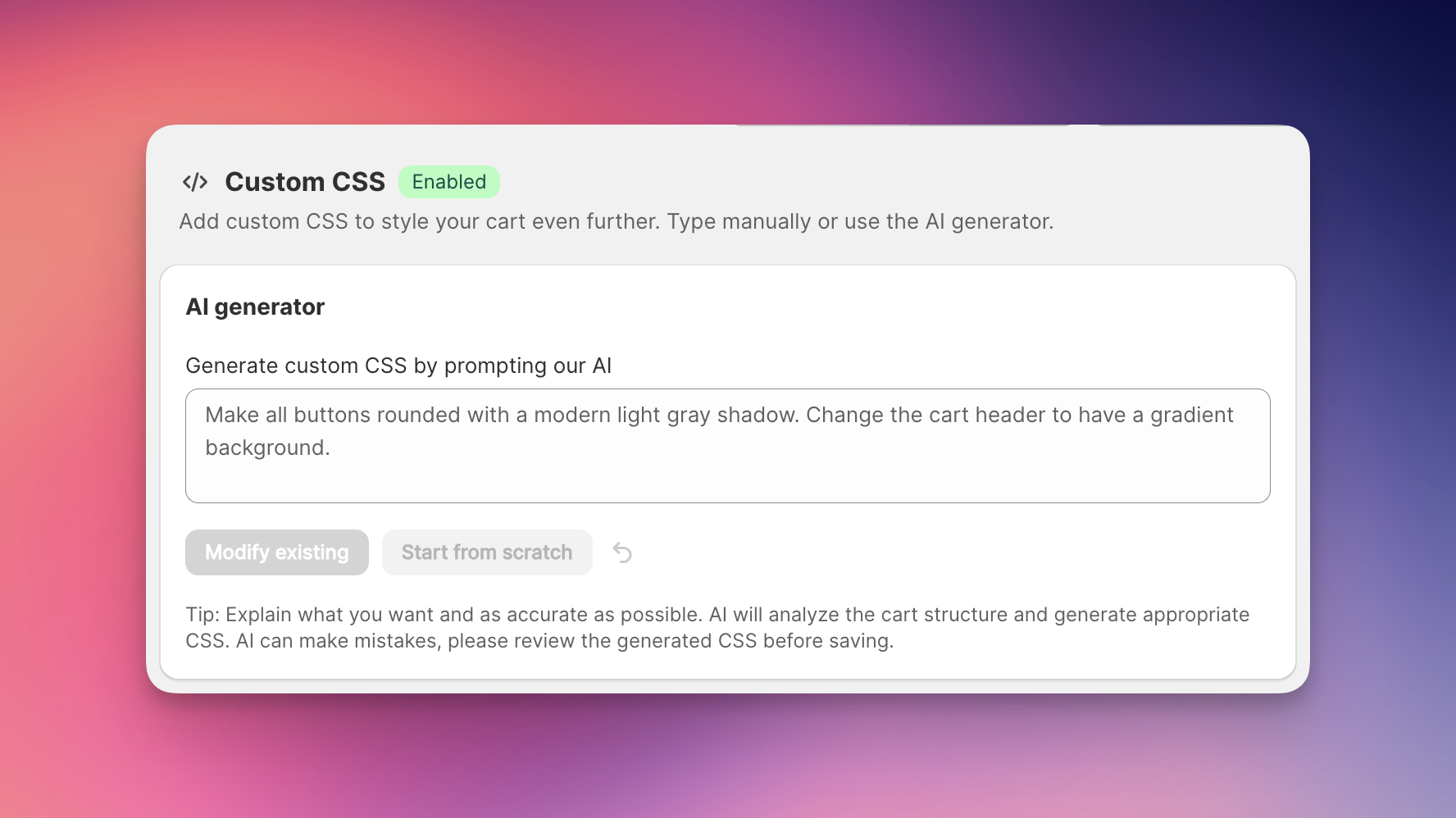Click the code brackets icon beside Custom CSS
Image resolution: width=1456 pixels, height=818 pixels.
pos(195,182)
